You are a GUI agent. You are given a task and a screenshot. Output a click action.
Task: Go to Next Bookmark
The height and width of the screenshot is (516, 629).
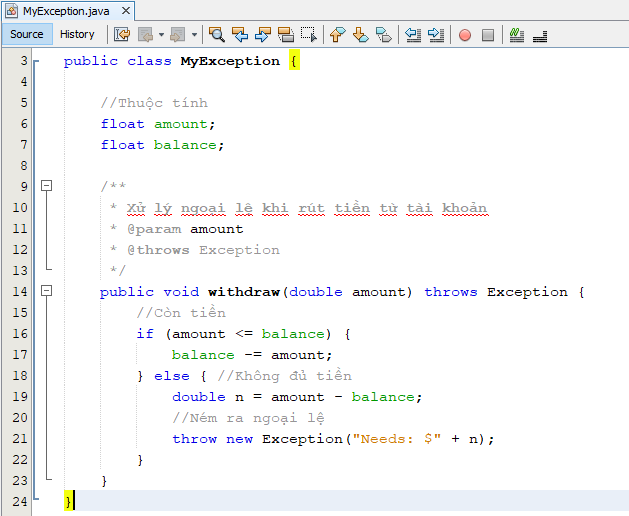point(361,35)
